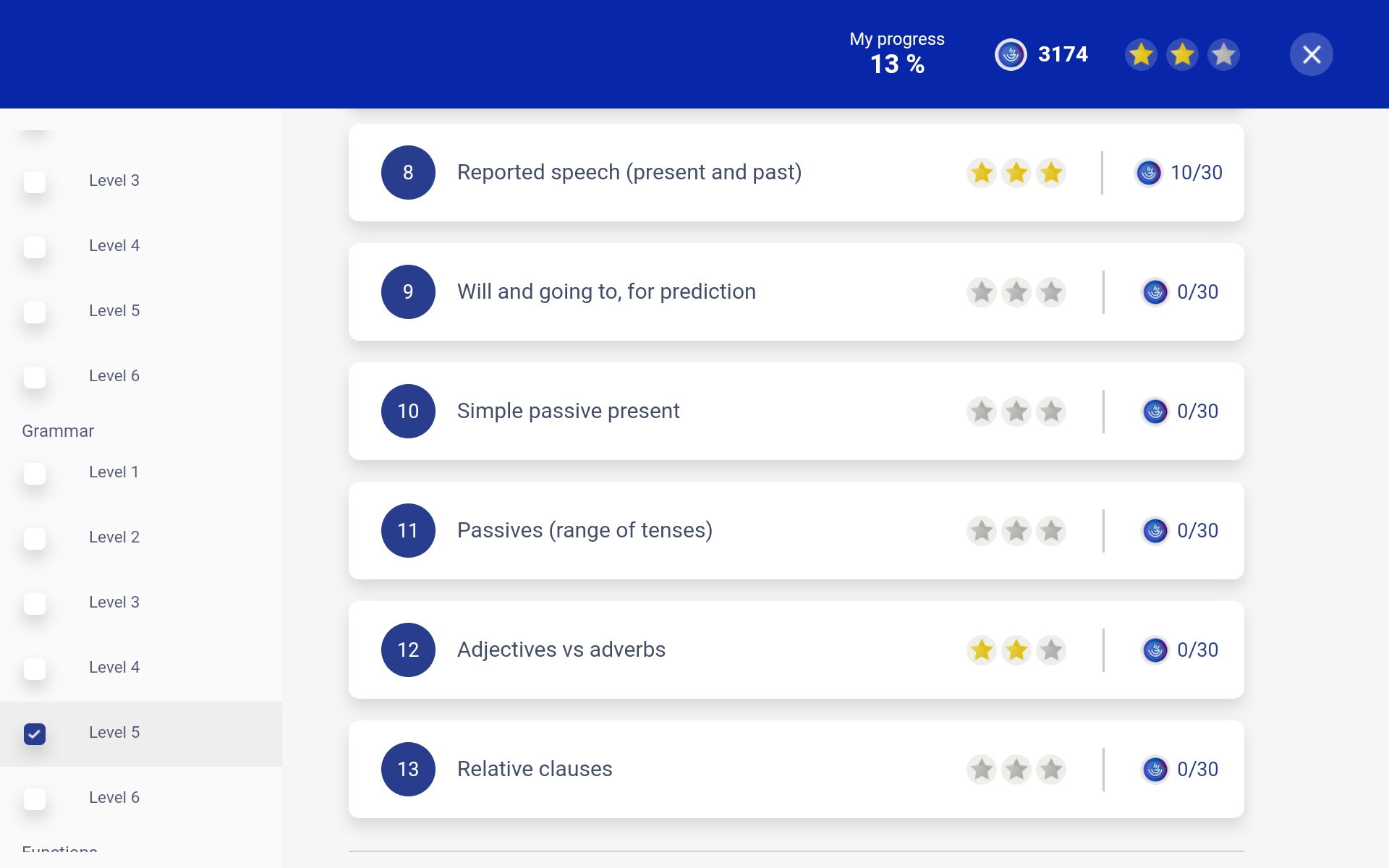1389x868 pixels.
Task: Select Level 4 label under Grammar
Action: click(x=114, y=667)
